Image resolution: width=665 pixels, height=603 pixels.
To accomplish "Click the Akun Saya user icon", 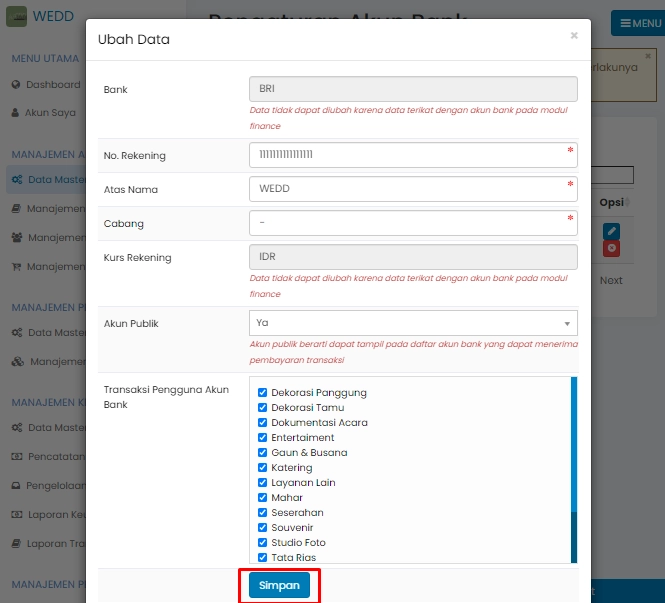I will 16,113.
